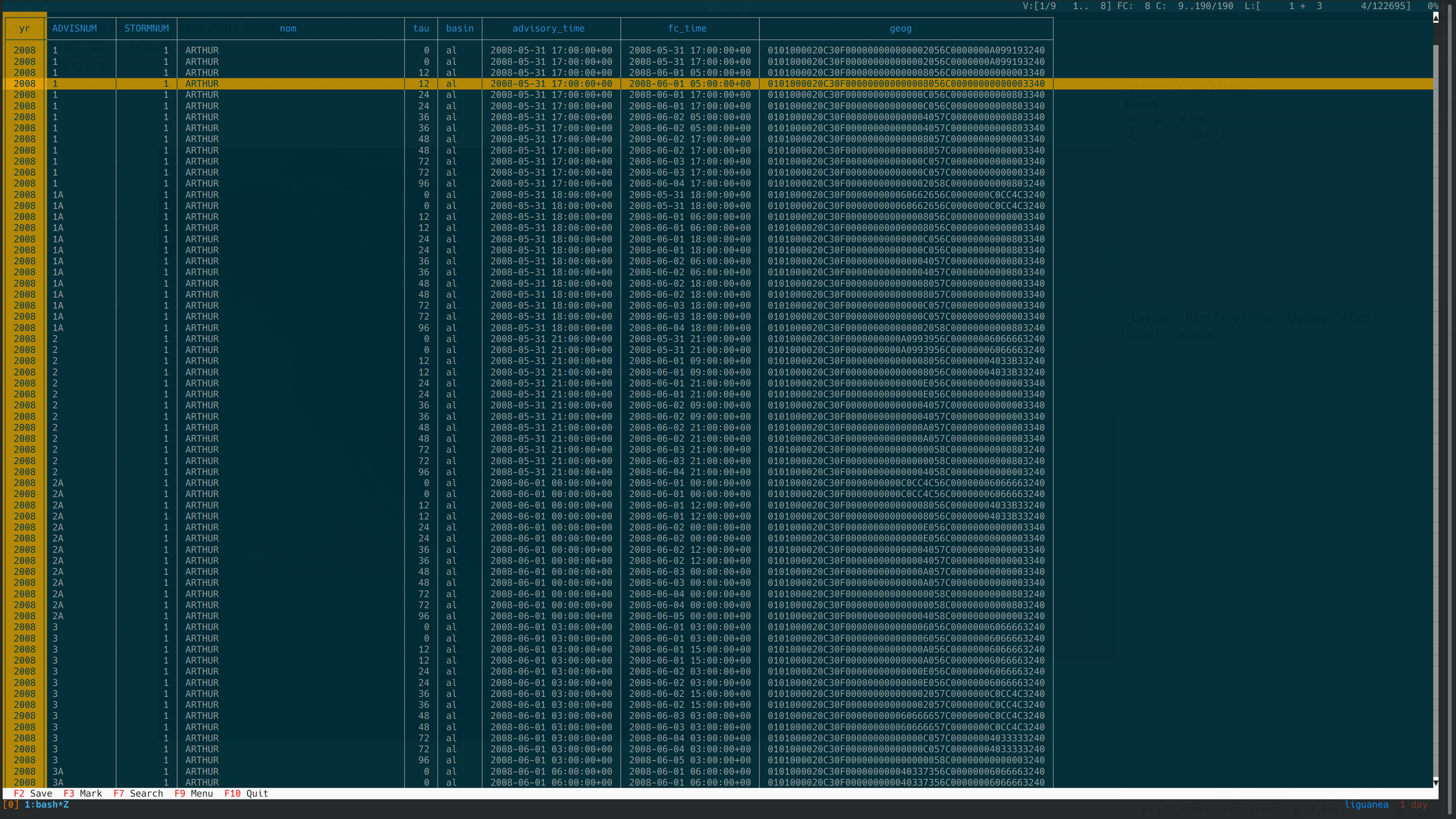Select the ADVISNUM column header
The width and height of the screenshot is (1456, 819).
click(x=74, y=29)
